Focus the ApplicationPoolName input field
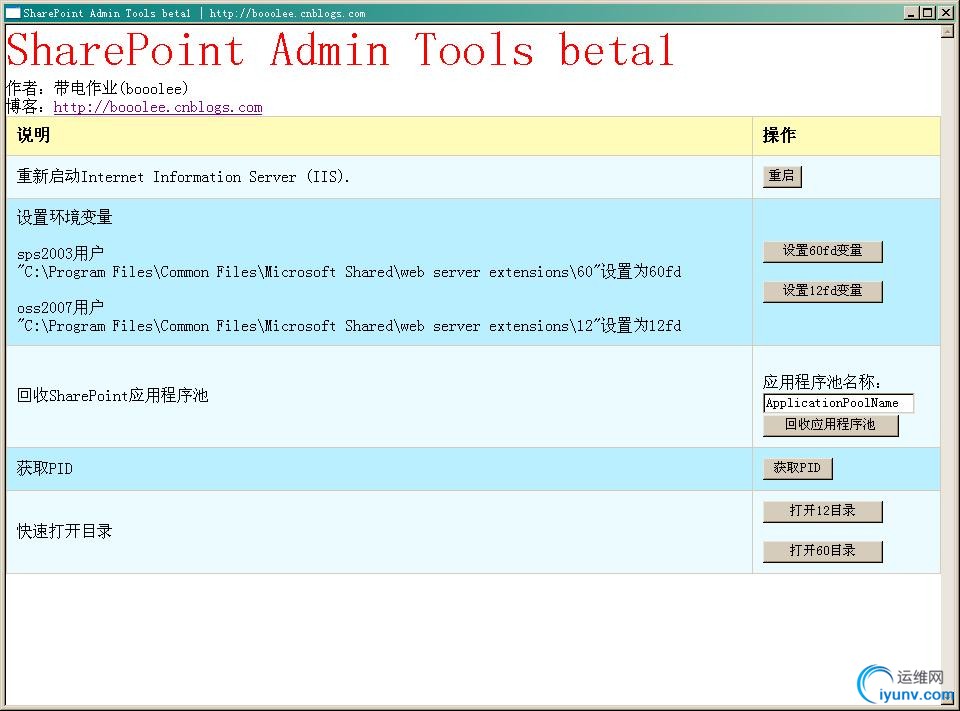Screen dimensions: 960x711 click(x=838, y=403)
